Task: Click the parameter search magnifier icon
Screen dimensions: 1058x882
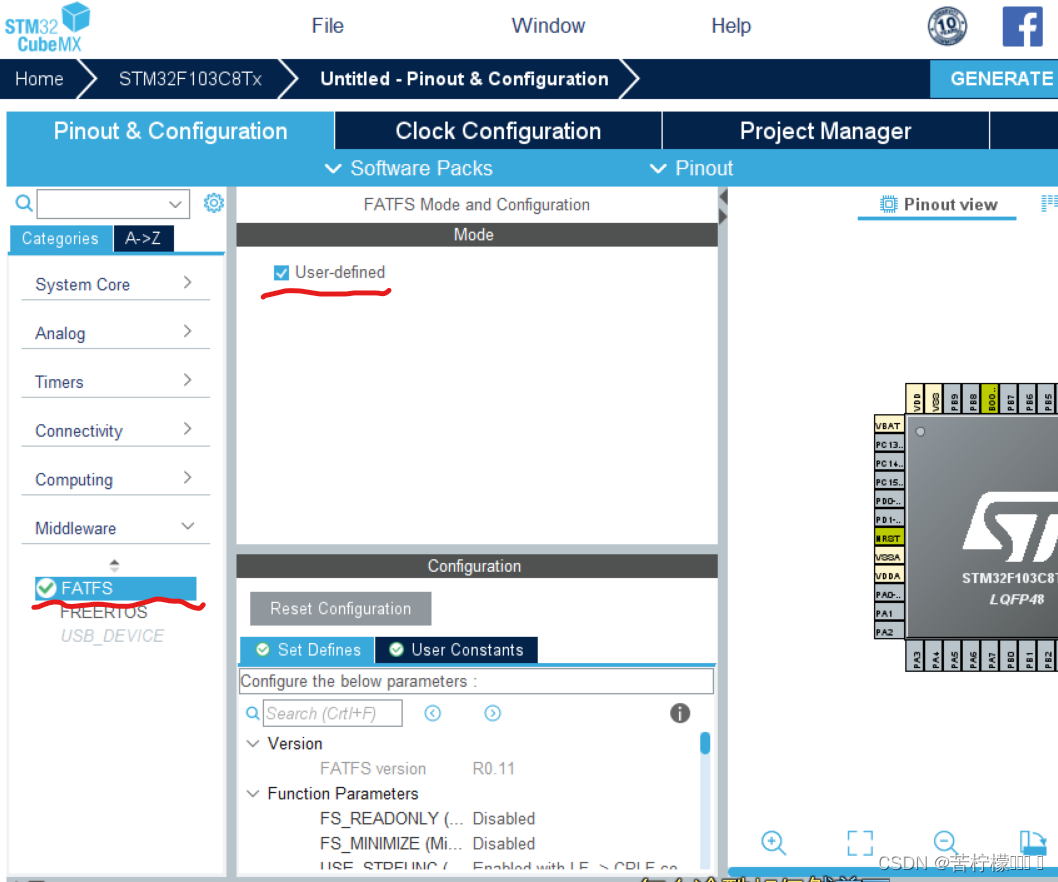Action: click(x=252, y=713)
